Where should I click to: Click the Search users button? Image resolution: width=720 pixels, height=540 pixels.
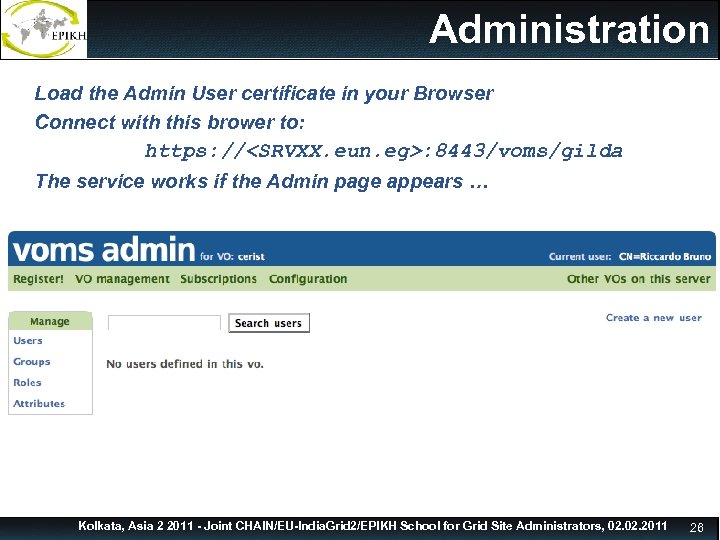click(269, 323)
